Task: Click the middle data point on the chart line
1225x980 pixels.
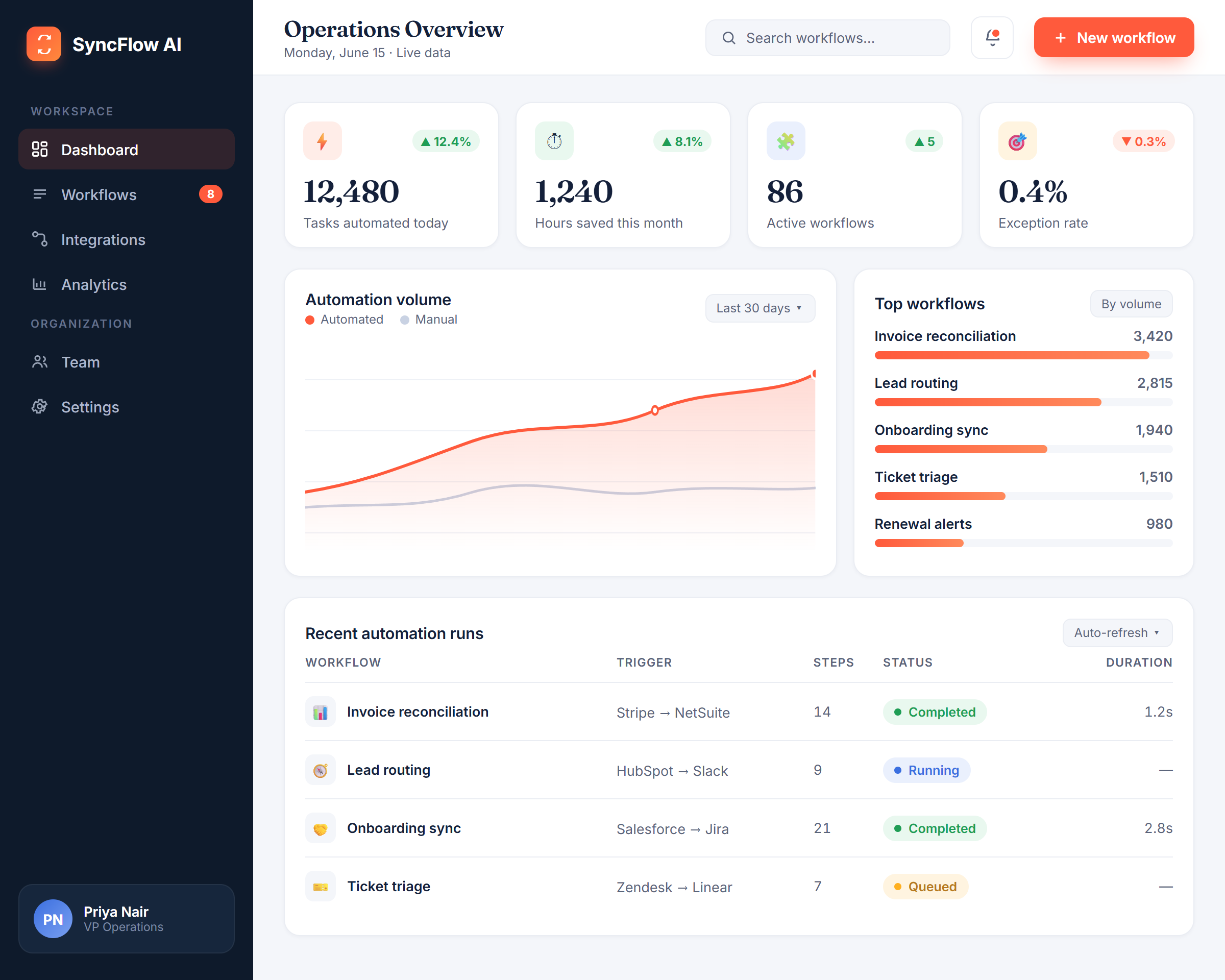Action: 654,410
